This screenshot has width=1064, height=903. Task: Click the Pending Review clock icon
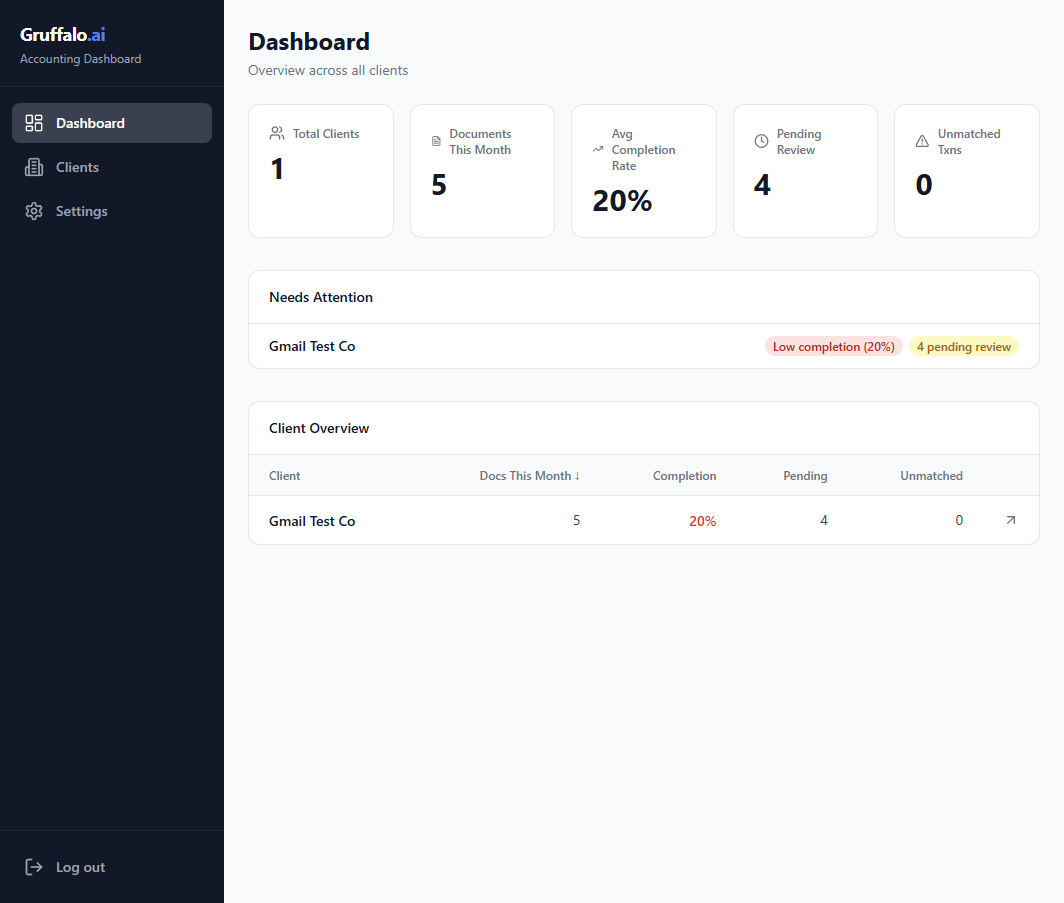tap(761, 142)
